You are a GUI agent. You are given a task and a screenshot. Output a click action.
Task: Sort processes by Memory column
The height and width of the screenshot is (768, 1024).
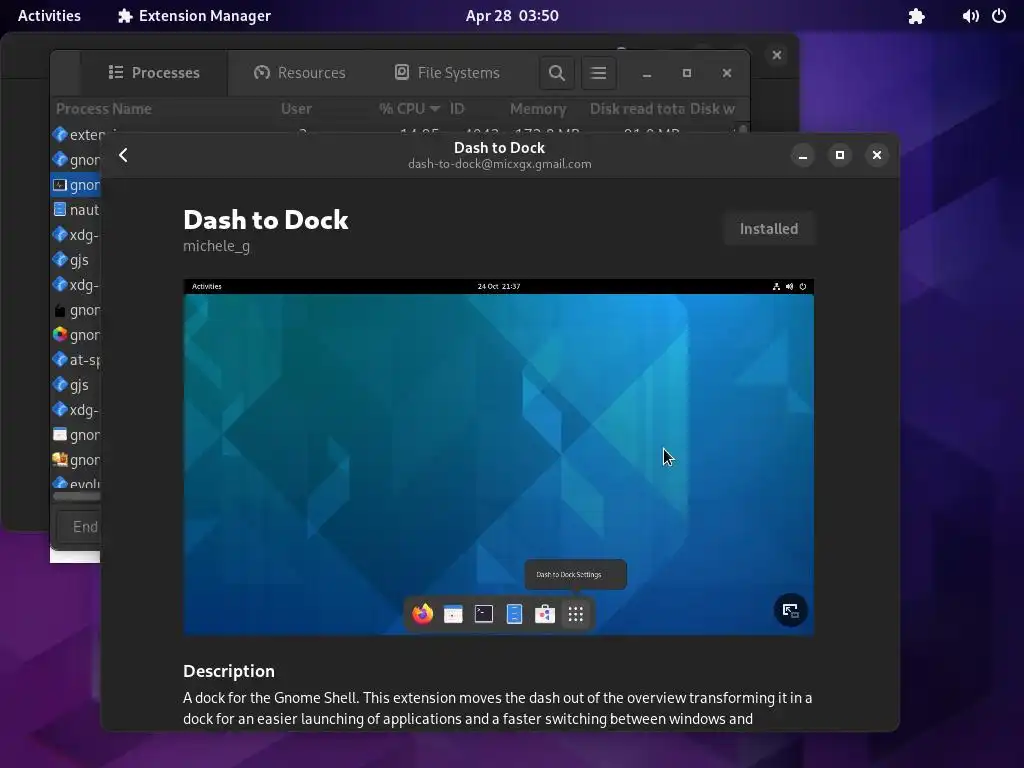coord(538,109)
